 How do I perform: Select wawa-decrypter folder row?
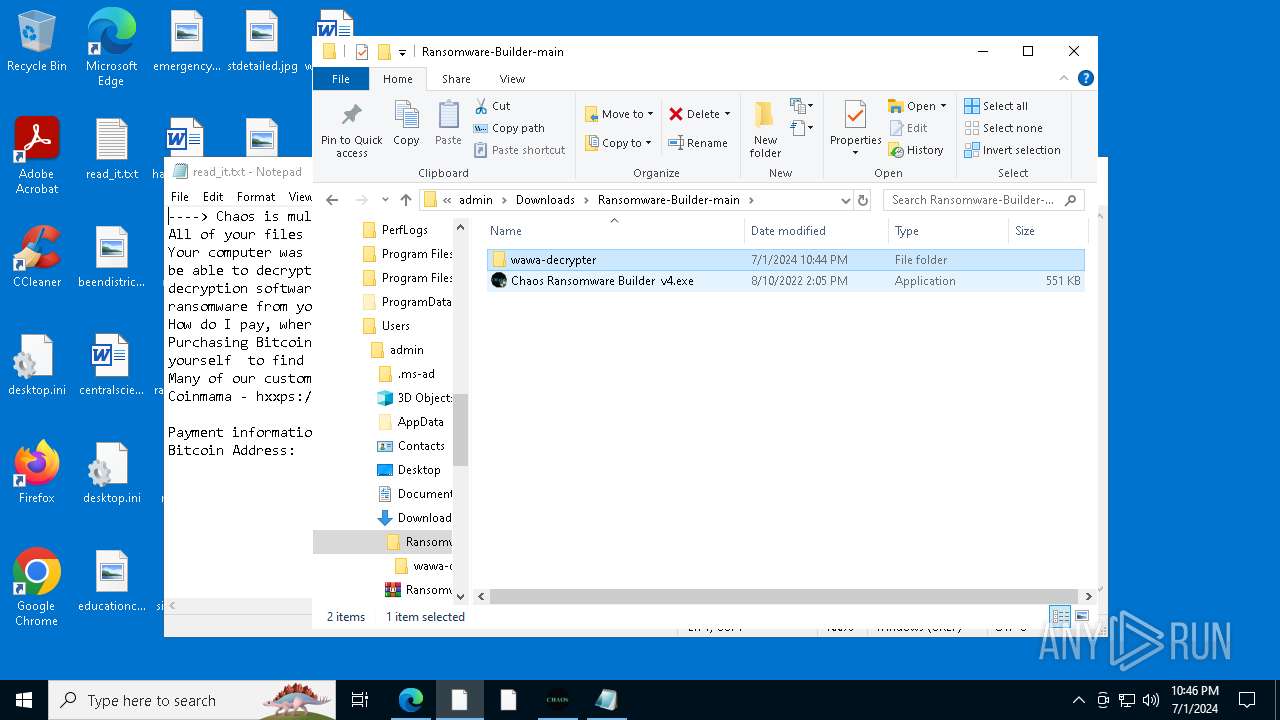(x=785, y=259)
